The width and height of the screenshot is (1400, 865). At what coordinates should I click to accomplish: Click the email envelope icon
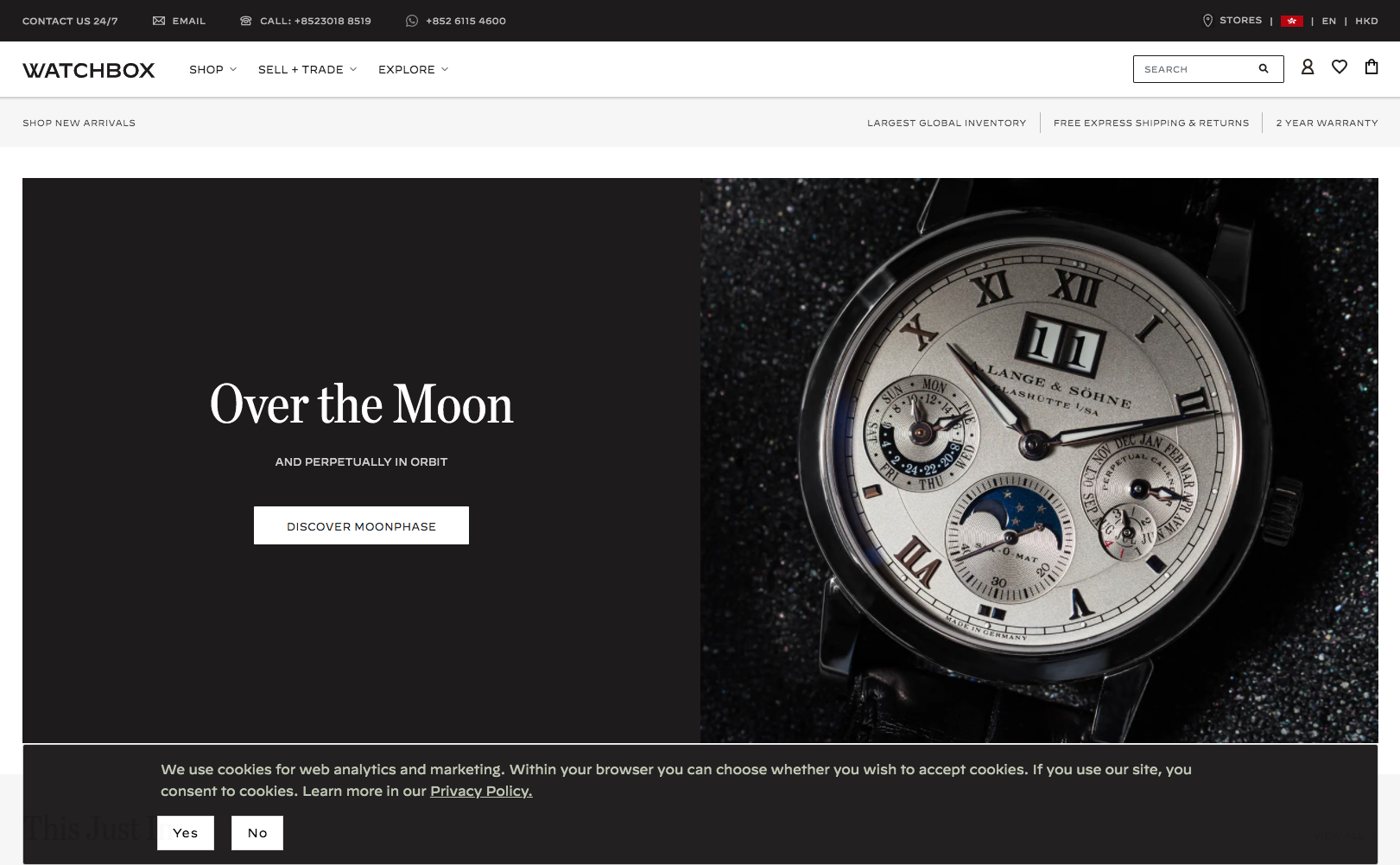(159, 21)
